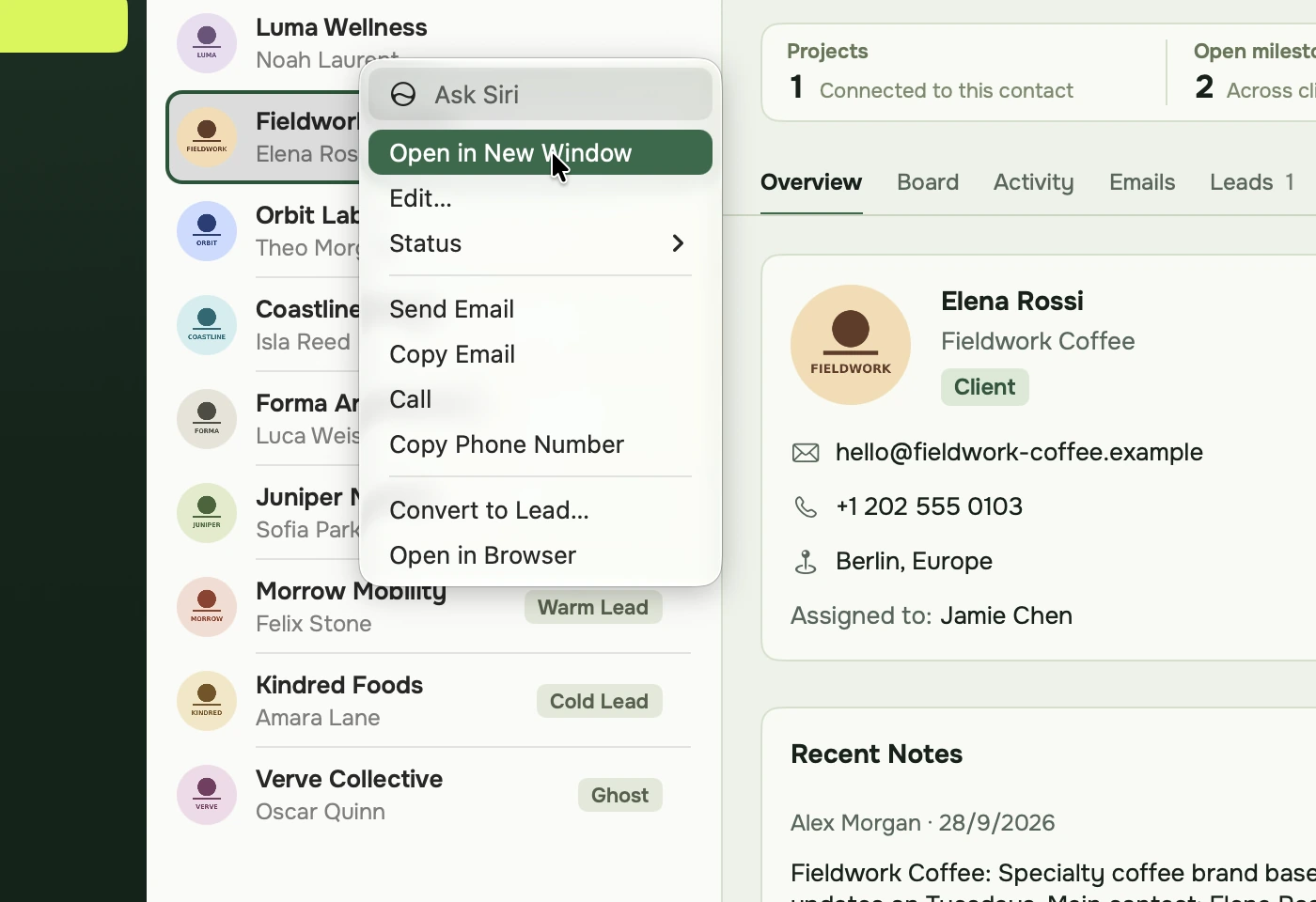Click Coastline avatar icon

tap(207, 325)
